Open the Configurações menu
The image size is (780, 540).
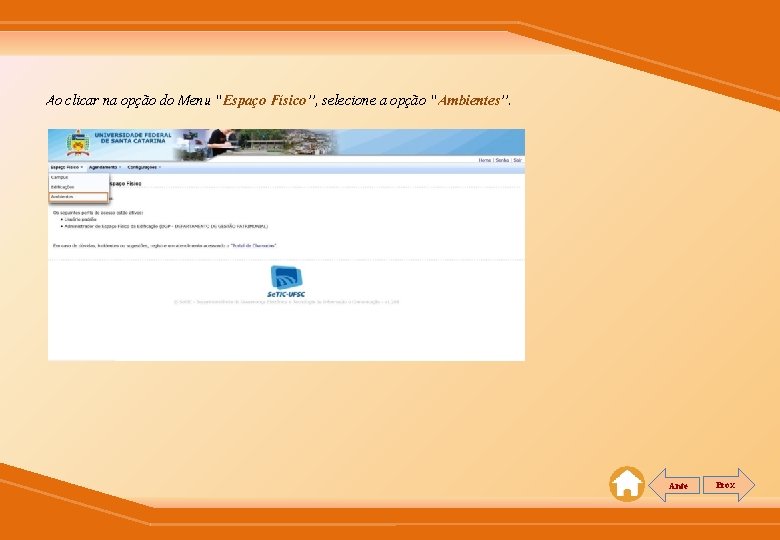tap(144, 168)
